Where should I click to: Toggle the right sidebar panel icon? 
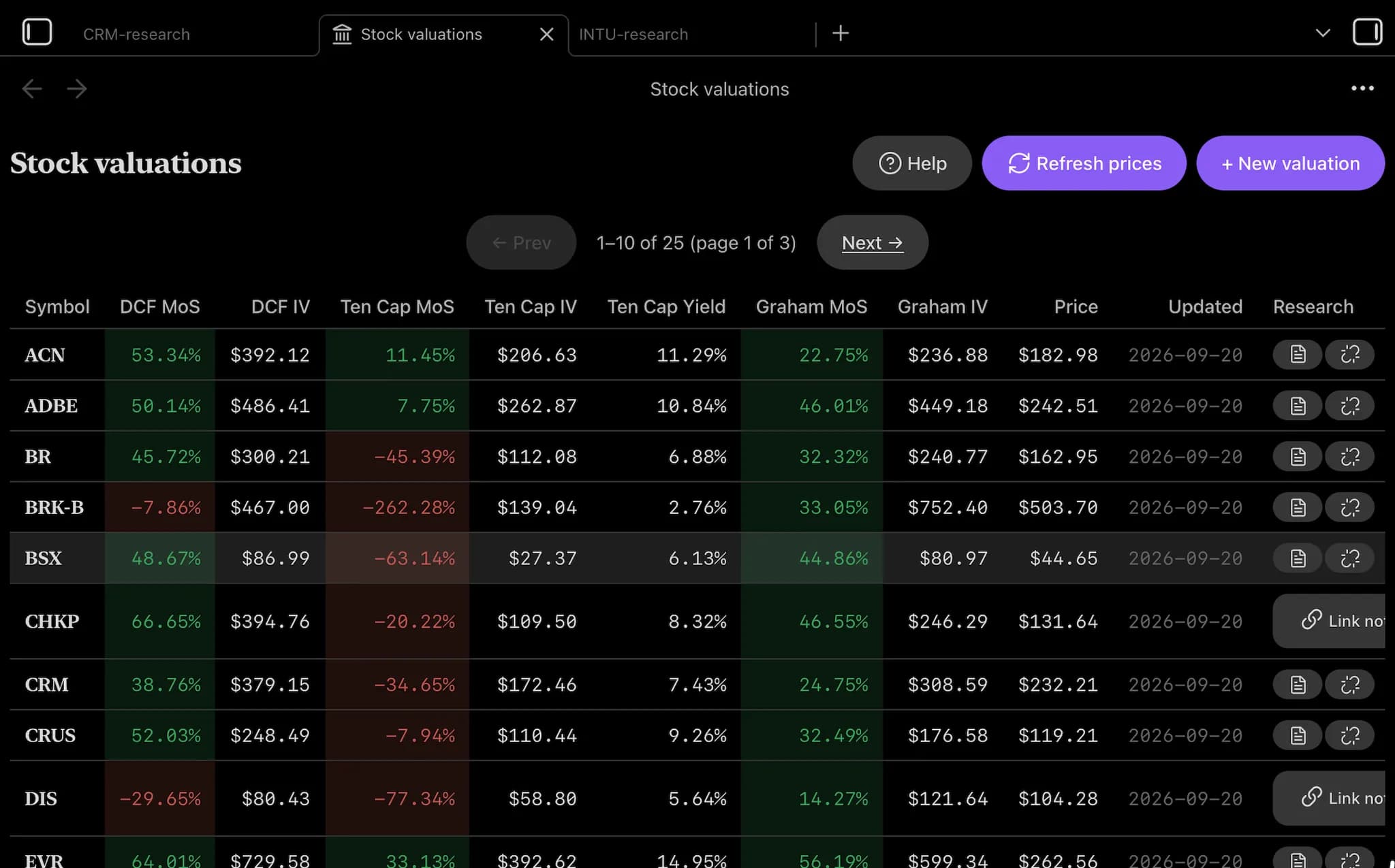1367,32
